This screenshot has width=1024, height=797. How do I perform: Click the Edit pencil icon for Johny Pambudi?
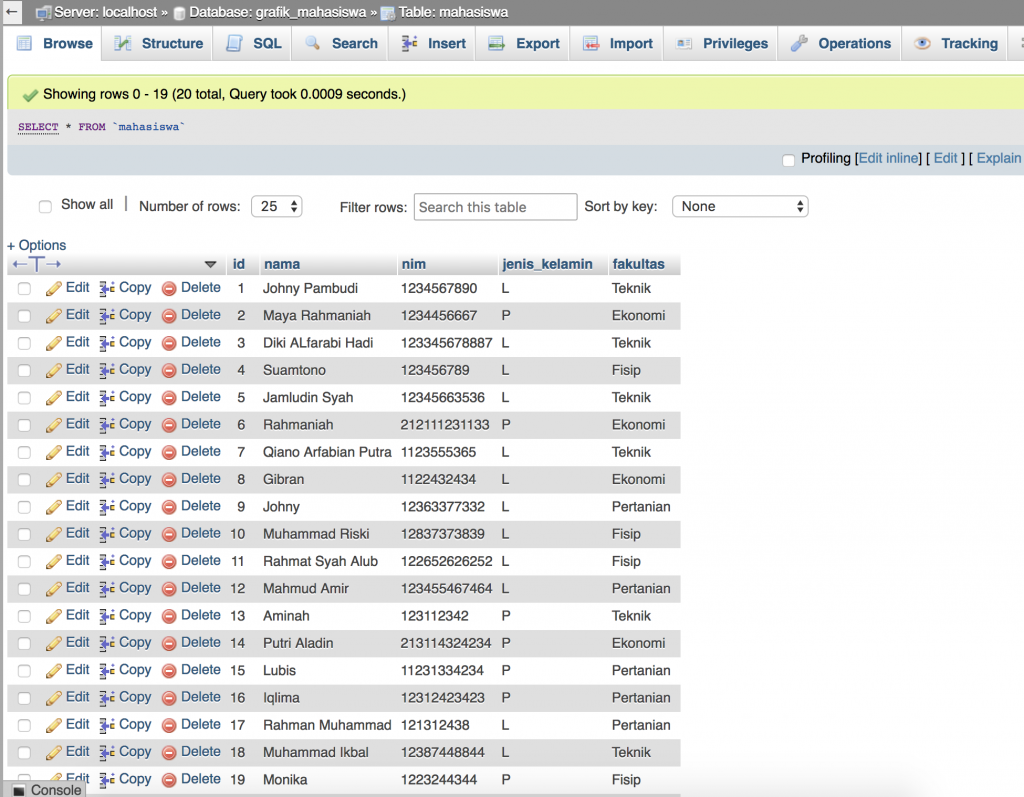(x=53, y=287)
